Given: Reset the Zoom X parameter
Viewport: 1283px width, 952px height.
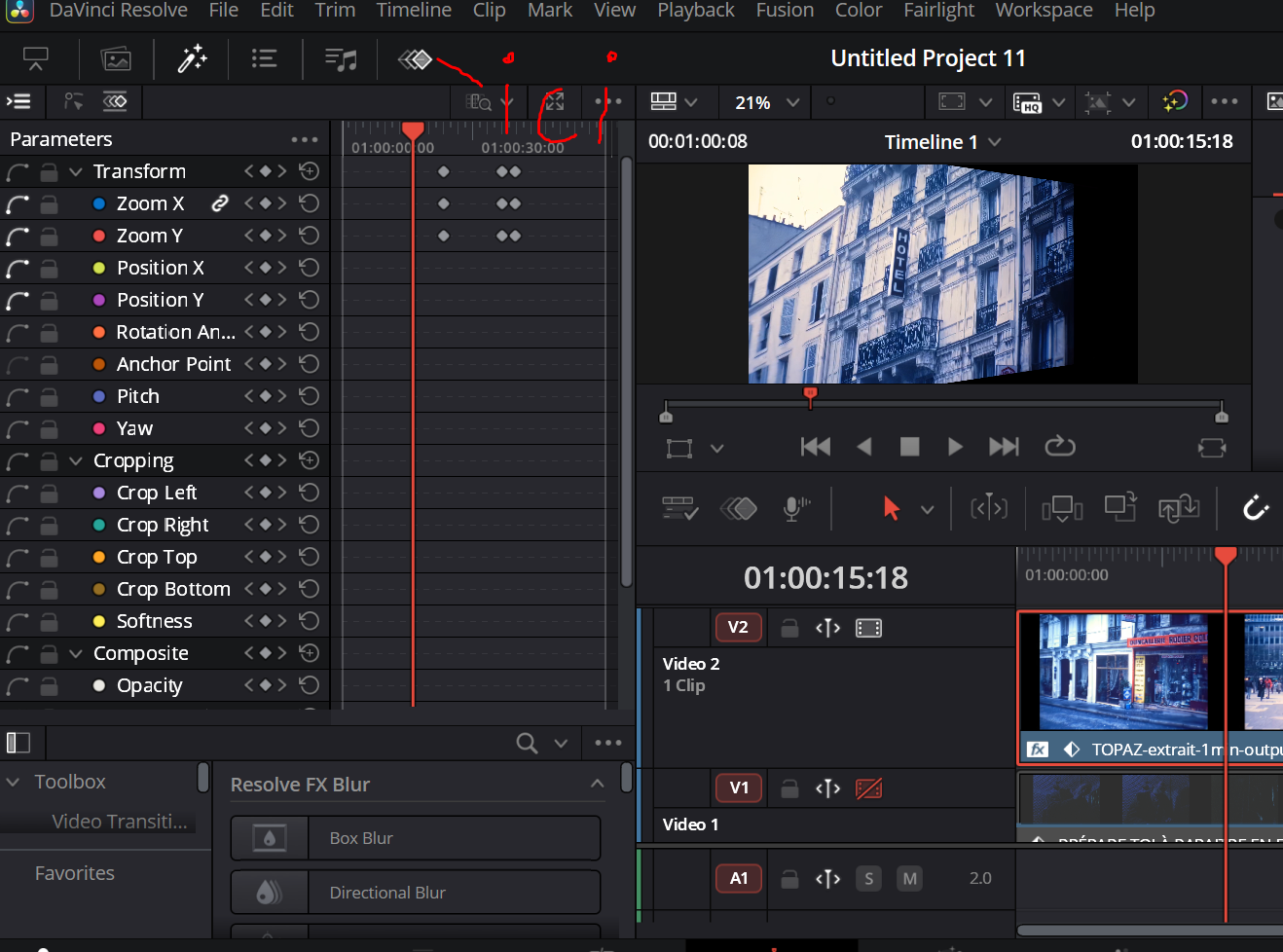Looking at the screenshot, I should pyautogui.click(x=310, y=203).
